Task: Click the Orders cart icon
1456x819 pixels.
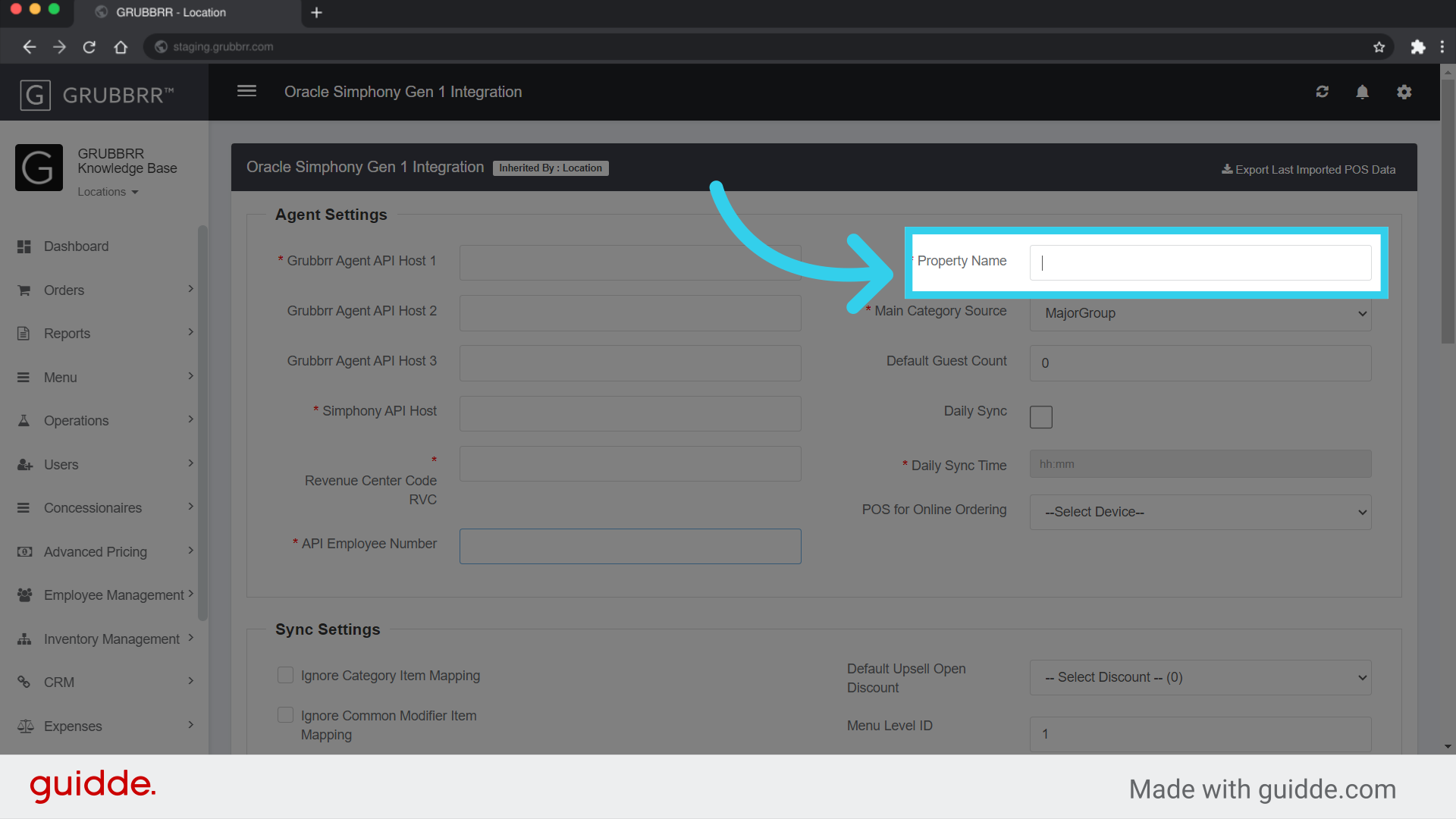Action: (24, 290)
